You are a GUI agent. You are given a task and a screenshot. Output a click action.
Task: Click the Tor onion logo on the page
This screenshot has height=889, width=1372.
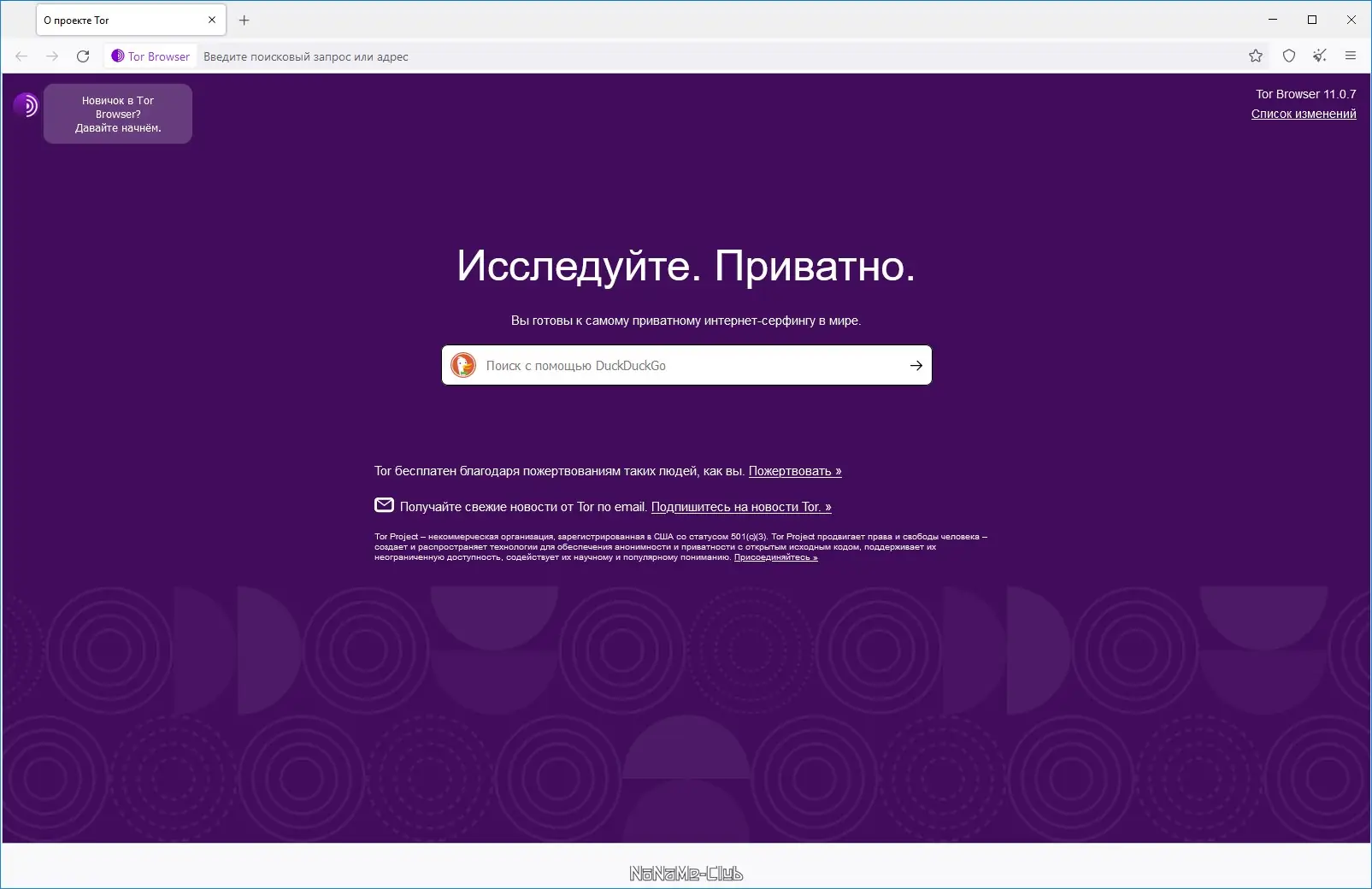click(26, 105)
